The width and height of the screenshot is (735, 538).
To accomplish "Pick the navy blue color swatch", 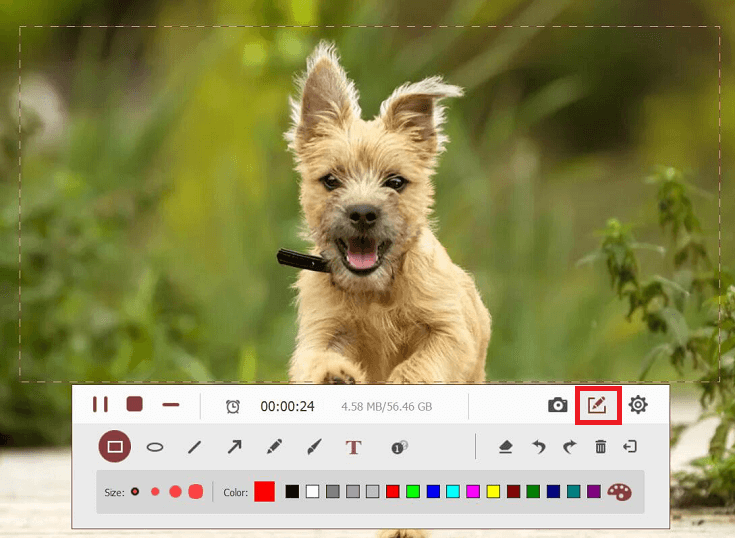I will click(553, 492).
